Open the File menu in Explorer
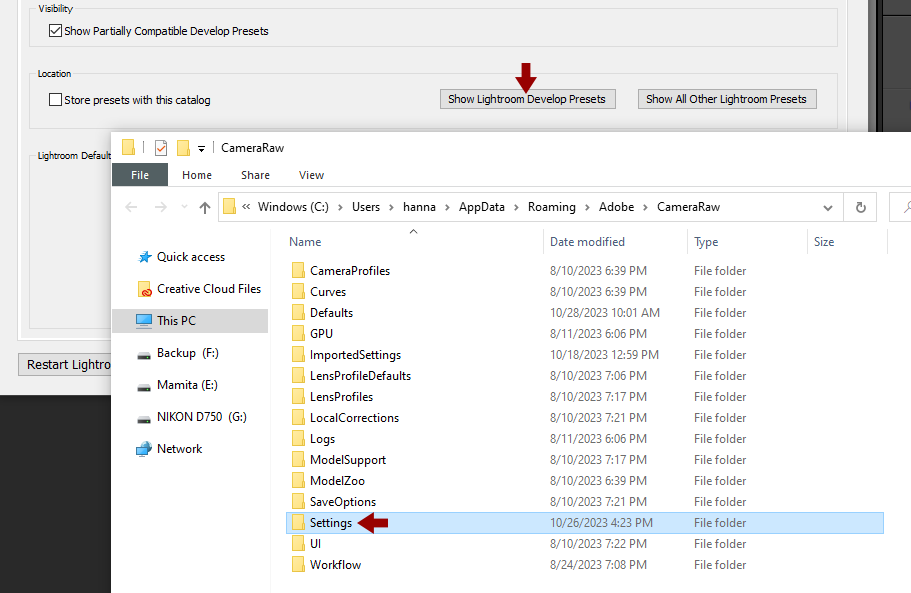Screen dimensions: 911x593 [140, 174]
